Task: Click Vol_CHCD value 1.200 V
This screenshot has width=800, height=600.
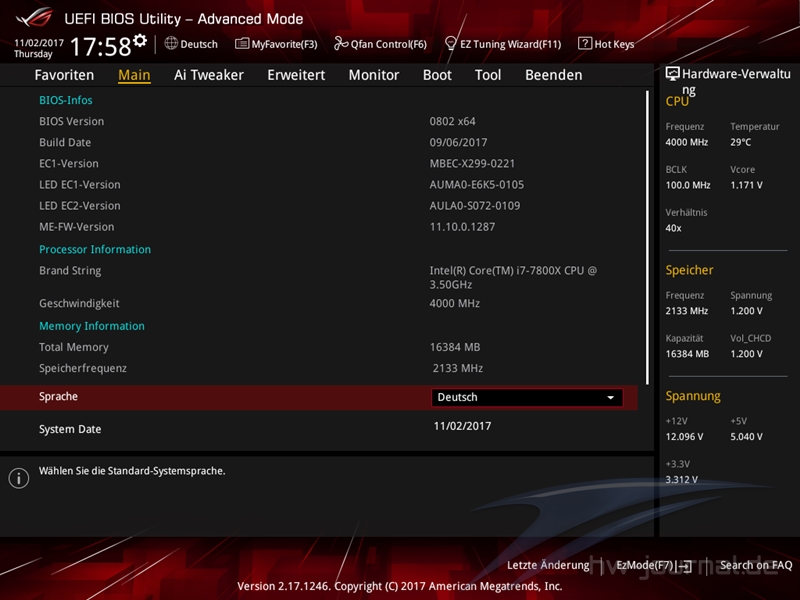Action: coord(746,354)
